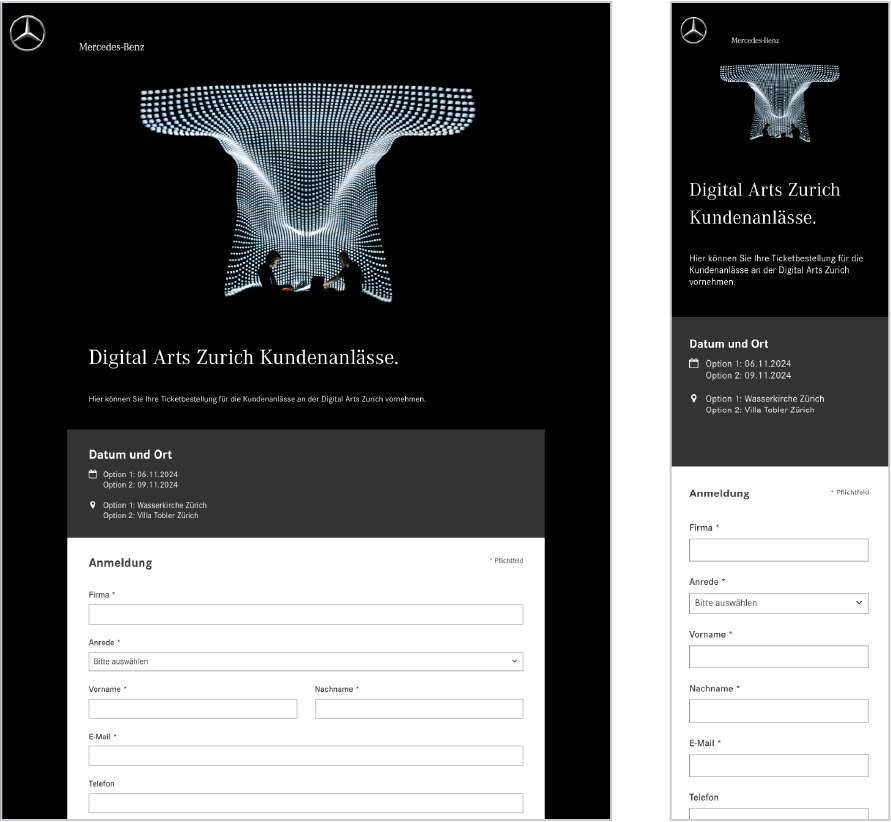Click the Mercedes-Benz wordmark in mobile header
The height and width of the screenshot is (822, 891).
pyautogui.click(x=754, y=41)
